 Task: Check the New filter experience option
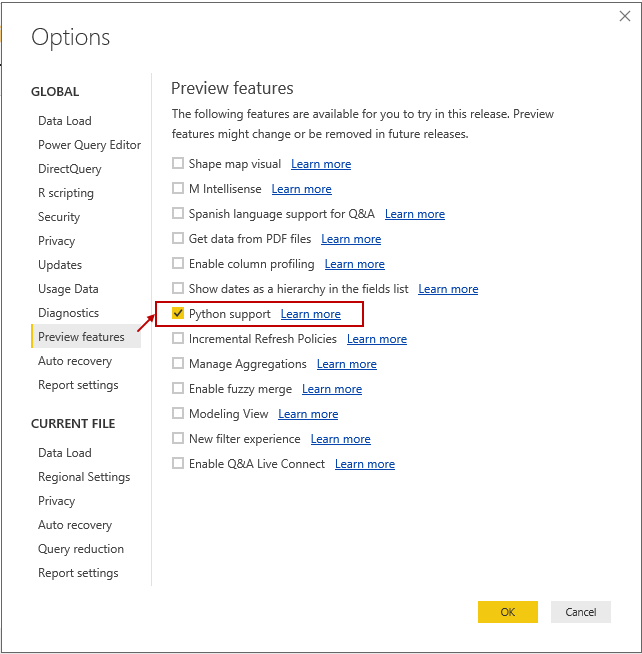pyautogui.click(x=178, y=439)
